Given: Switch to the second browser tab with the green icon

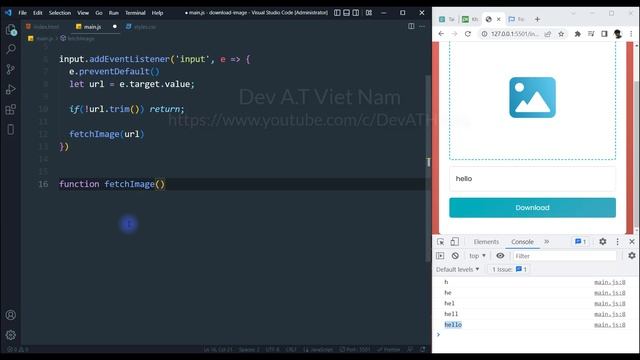Looking at the screenshot, I should [x=470, y=19].
